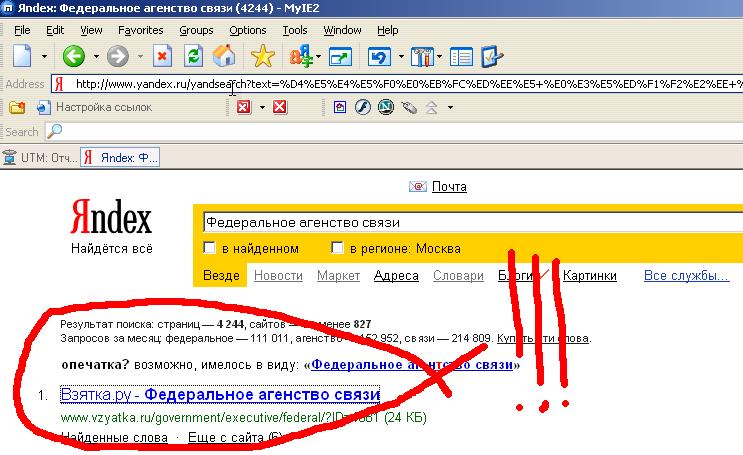Open Favorites with the star icon
The image size is (743, 455).
[263, 56]
